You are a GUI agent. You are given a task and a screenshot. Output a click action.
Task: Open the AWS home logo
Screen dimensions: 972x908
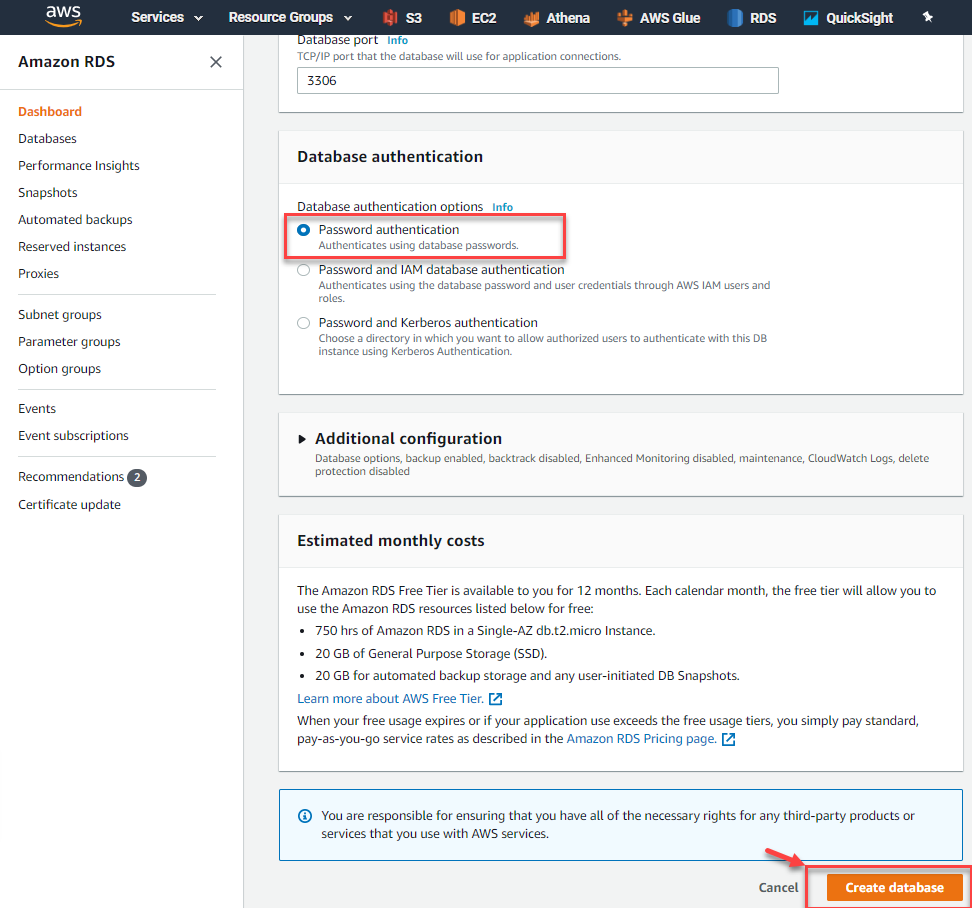click(63, 17)
